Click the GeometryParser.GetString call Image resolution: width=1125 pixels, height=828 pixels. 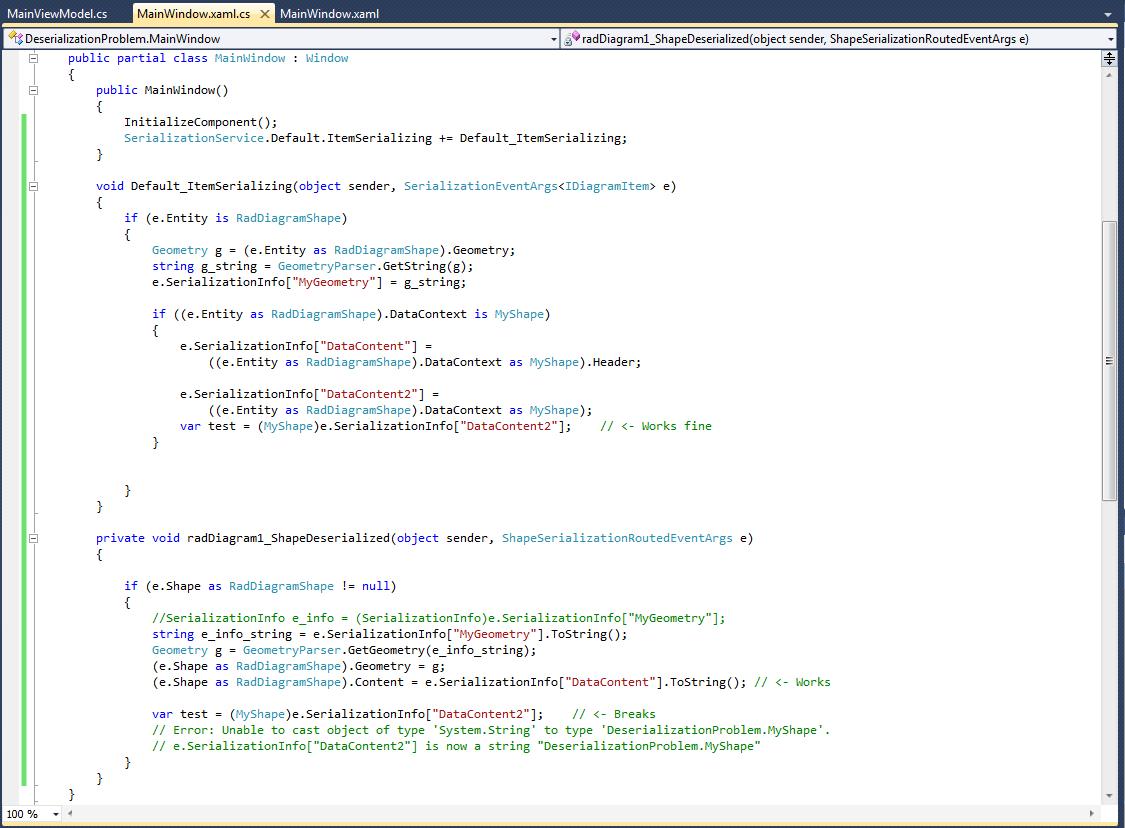375,266
